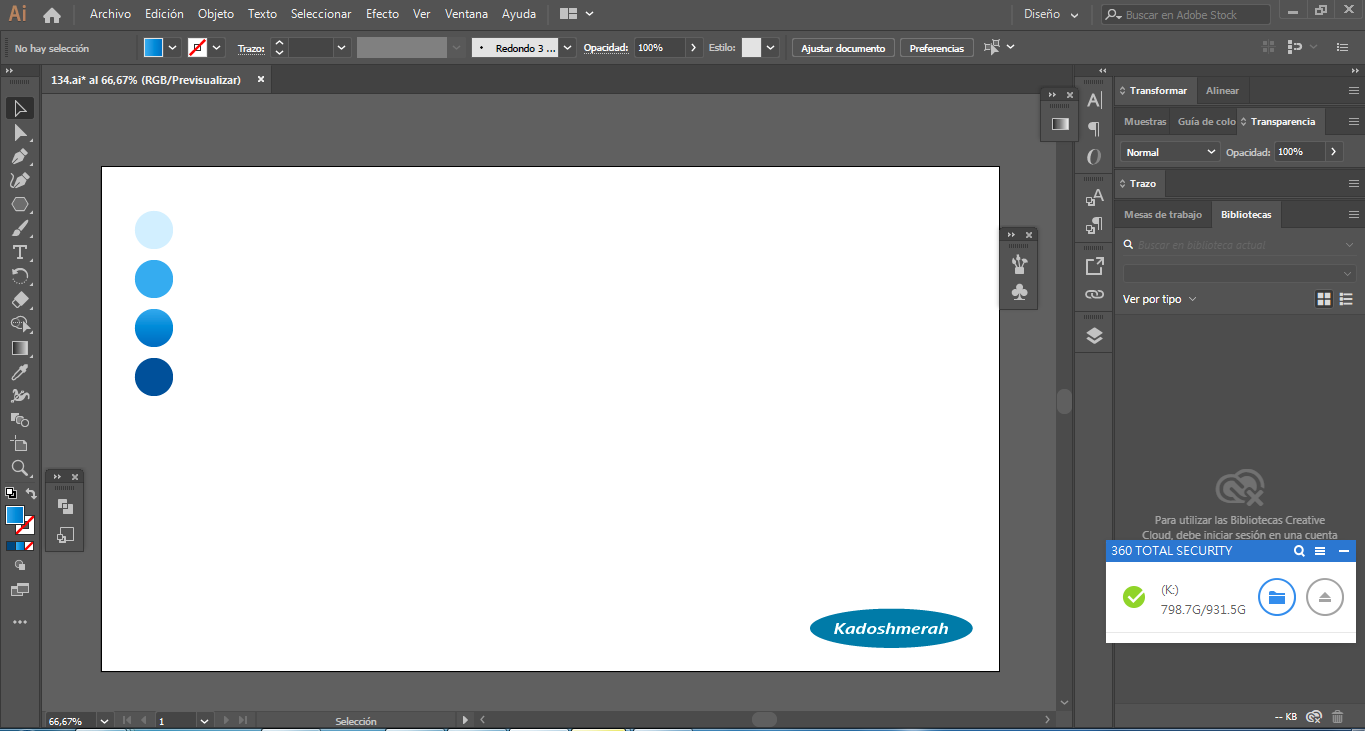Open stroke color dropdown in control bar
The image size is (1365, 731).
pos(217,47)
